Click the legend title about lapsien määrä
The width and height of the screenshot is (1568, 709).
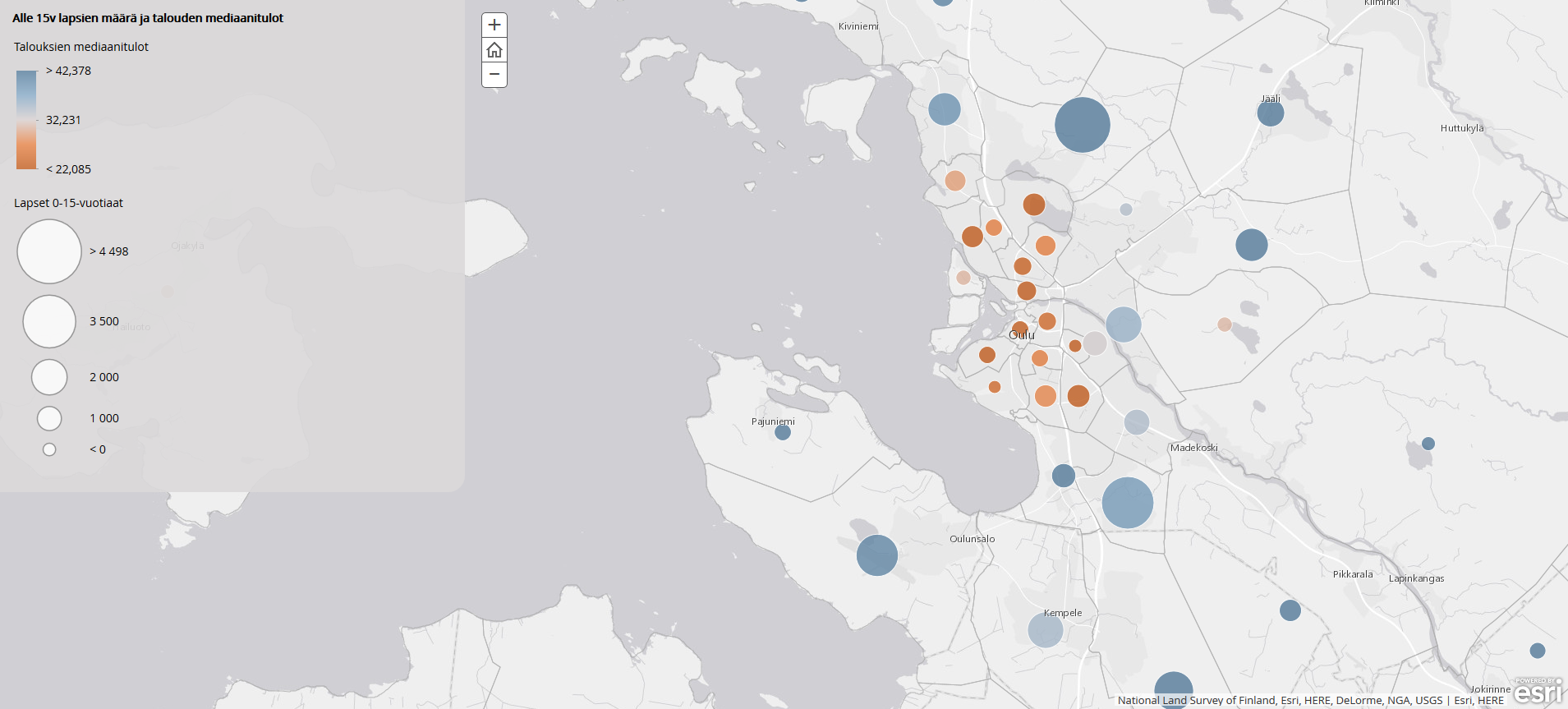coord(148,18)
